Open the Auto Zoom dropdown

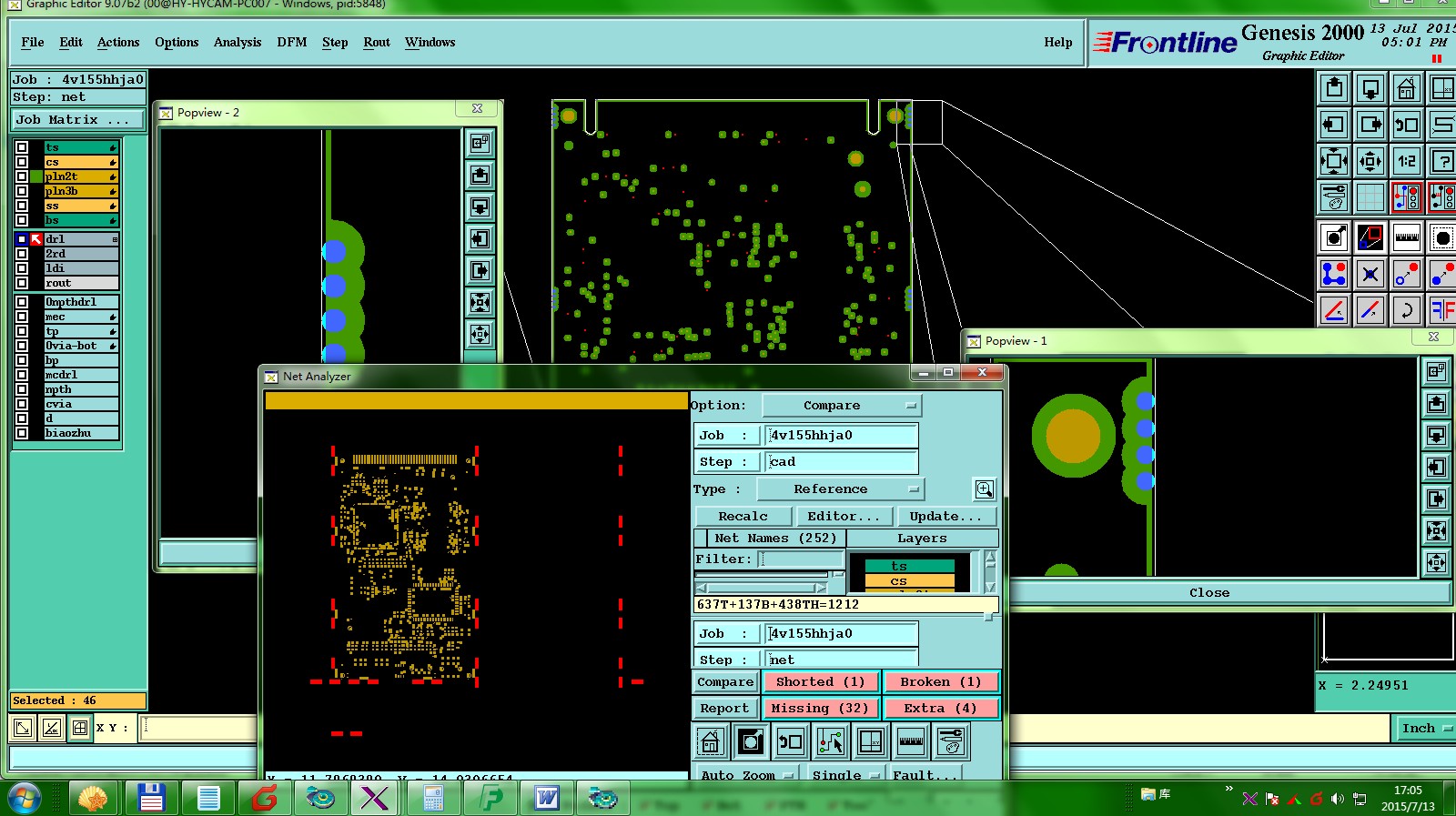pos(747,775)
